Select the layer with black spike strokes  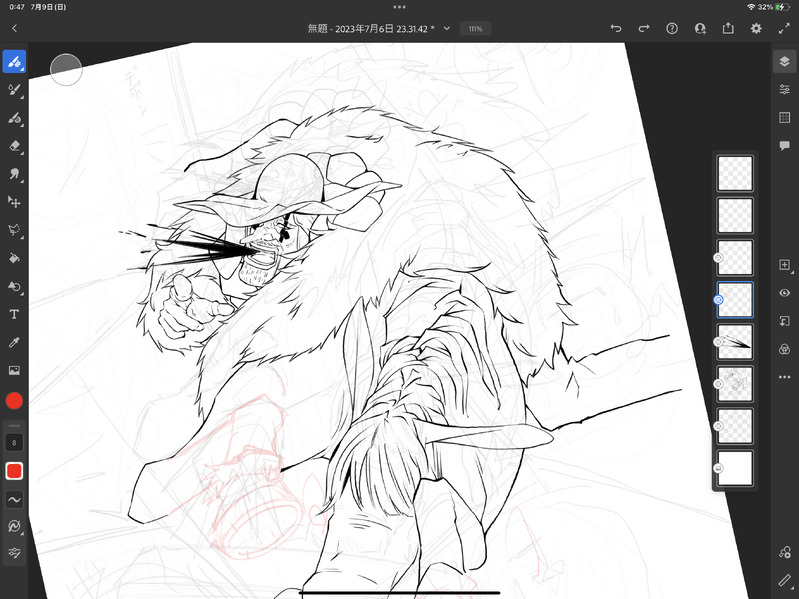pyautogui.click(x=735, y=342)
